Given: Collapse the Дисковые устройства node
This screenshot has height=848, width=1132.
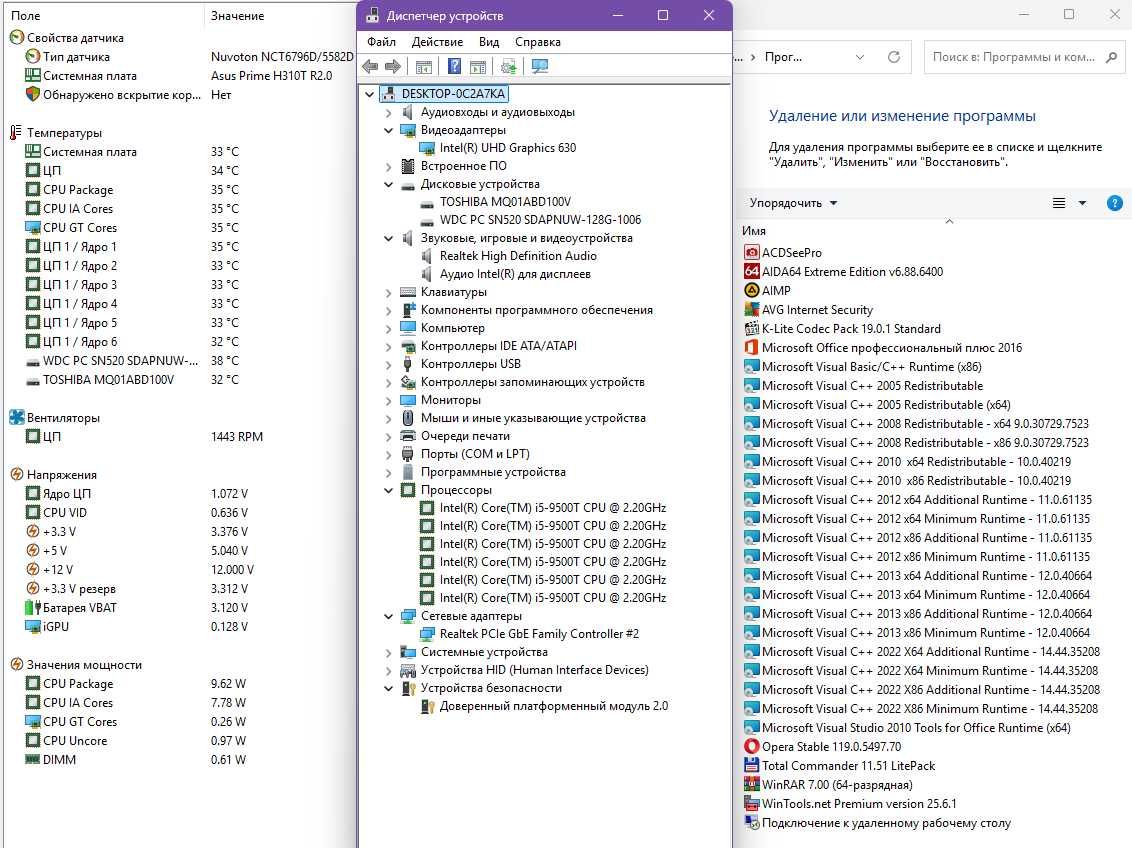Looking at the screenshot, I should 388,185.
